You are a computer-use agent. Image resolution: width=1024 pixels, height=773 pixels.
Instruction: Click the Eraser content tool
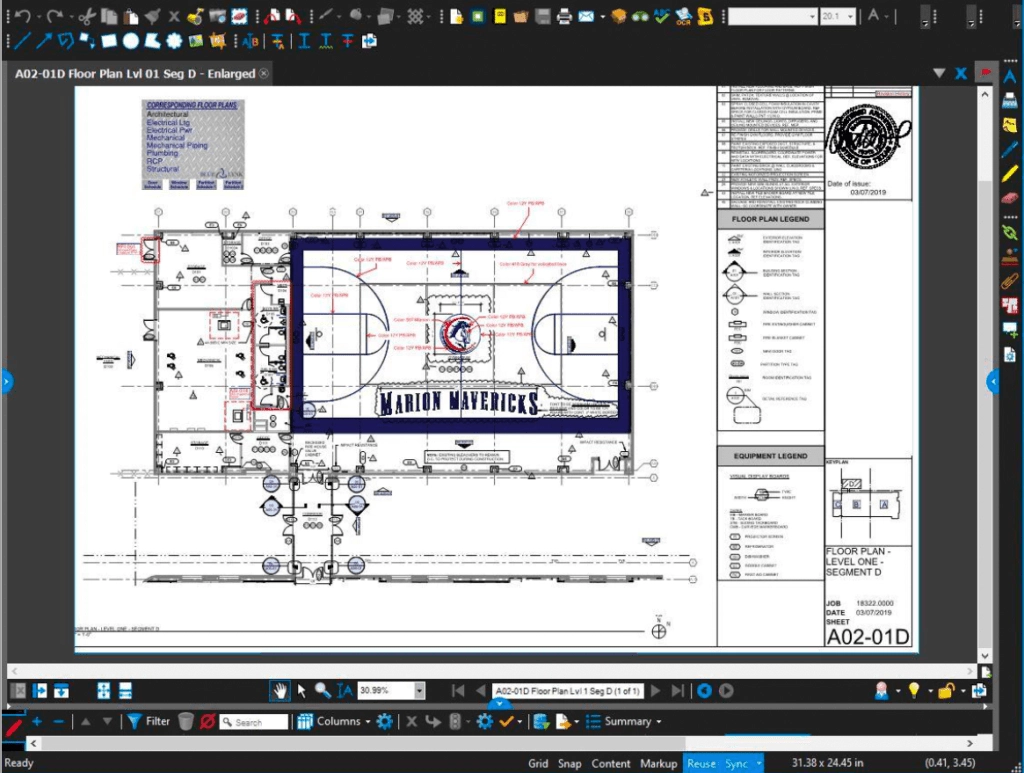(240, 16)
